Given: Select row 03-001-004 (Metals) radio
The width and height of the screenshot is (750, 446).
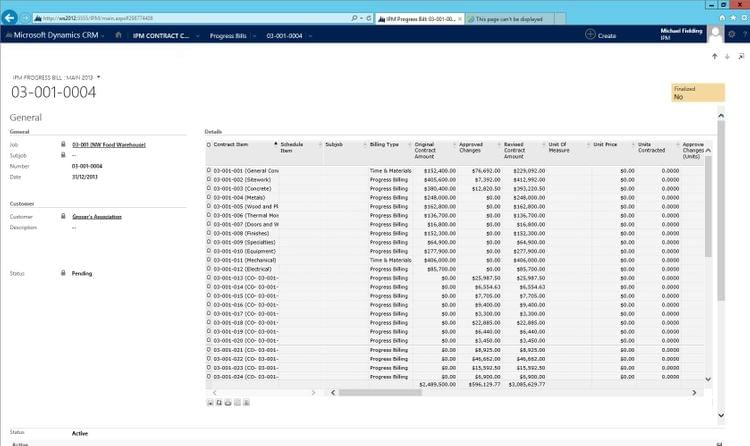Looking at the screenshot, I should point(209,197).
